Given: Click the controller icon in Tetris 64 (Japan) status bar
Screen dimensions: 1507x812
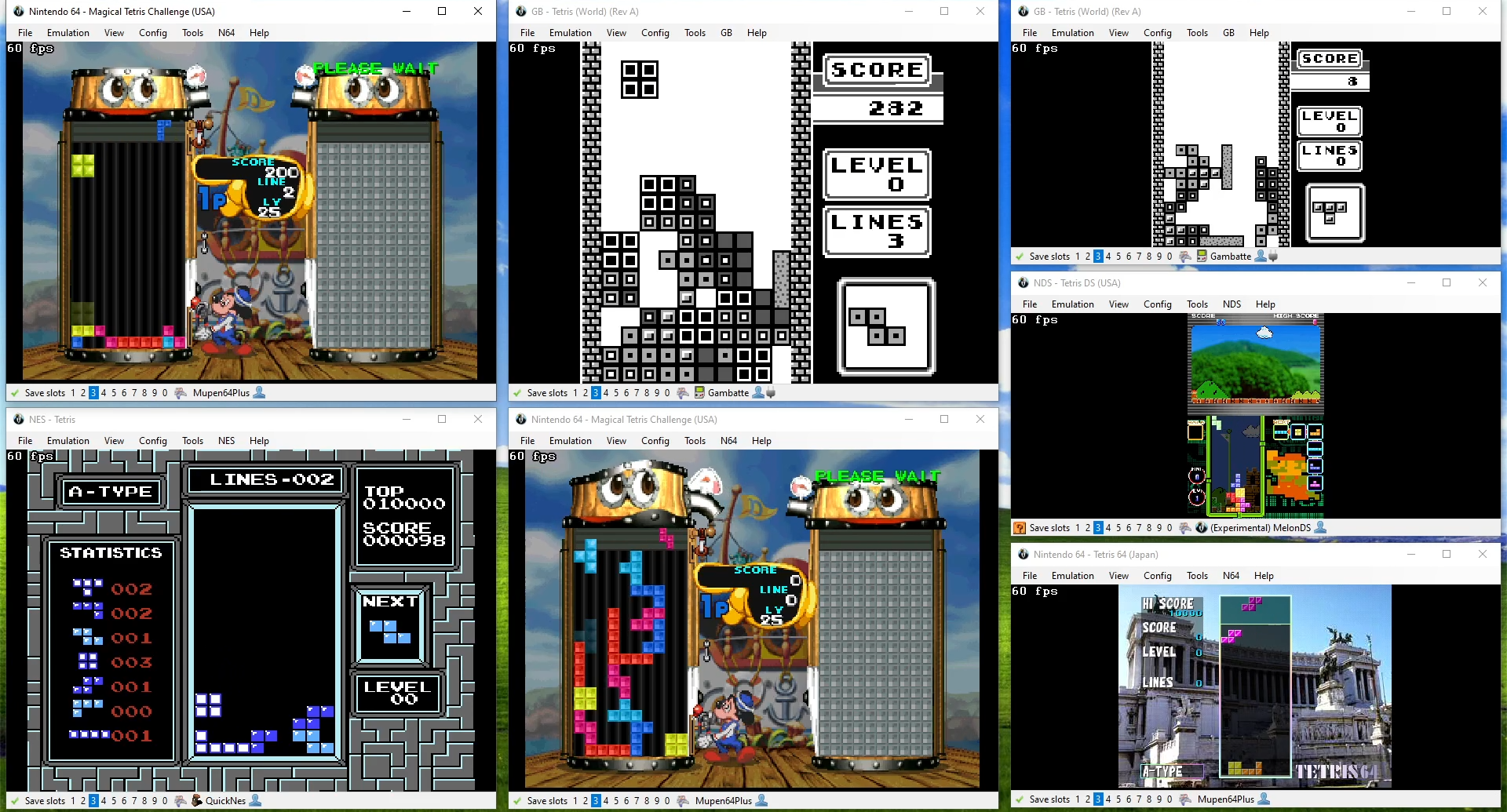Looking at the screenshot, I should (x=1185, y=799).
